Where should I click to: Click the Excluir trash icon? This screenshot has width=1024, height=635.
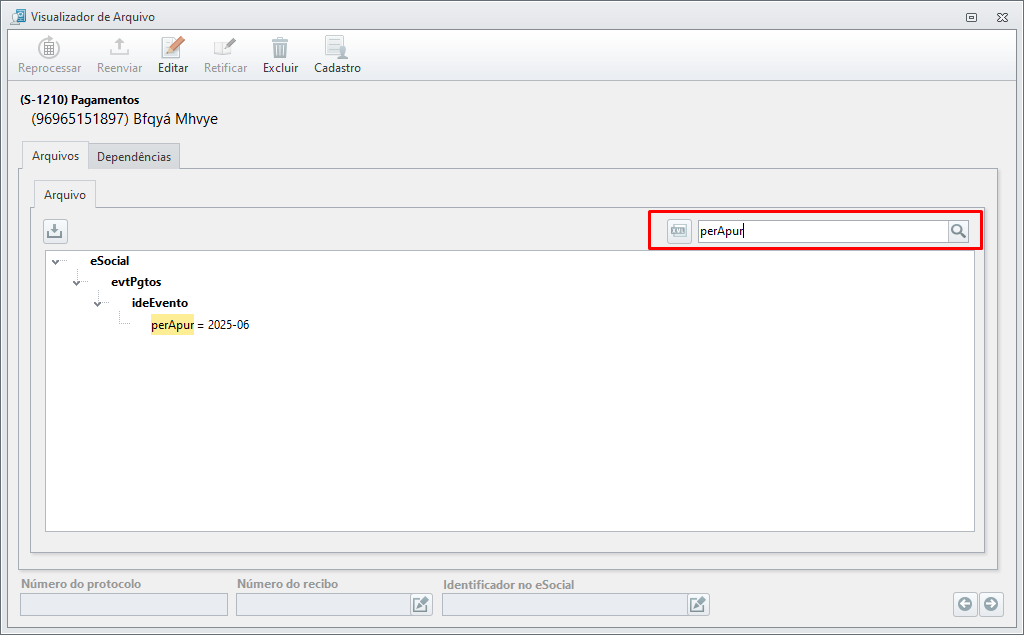[x=280, y=47]
